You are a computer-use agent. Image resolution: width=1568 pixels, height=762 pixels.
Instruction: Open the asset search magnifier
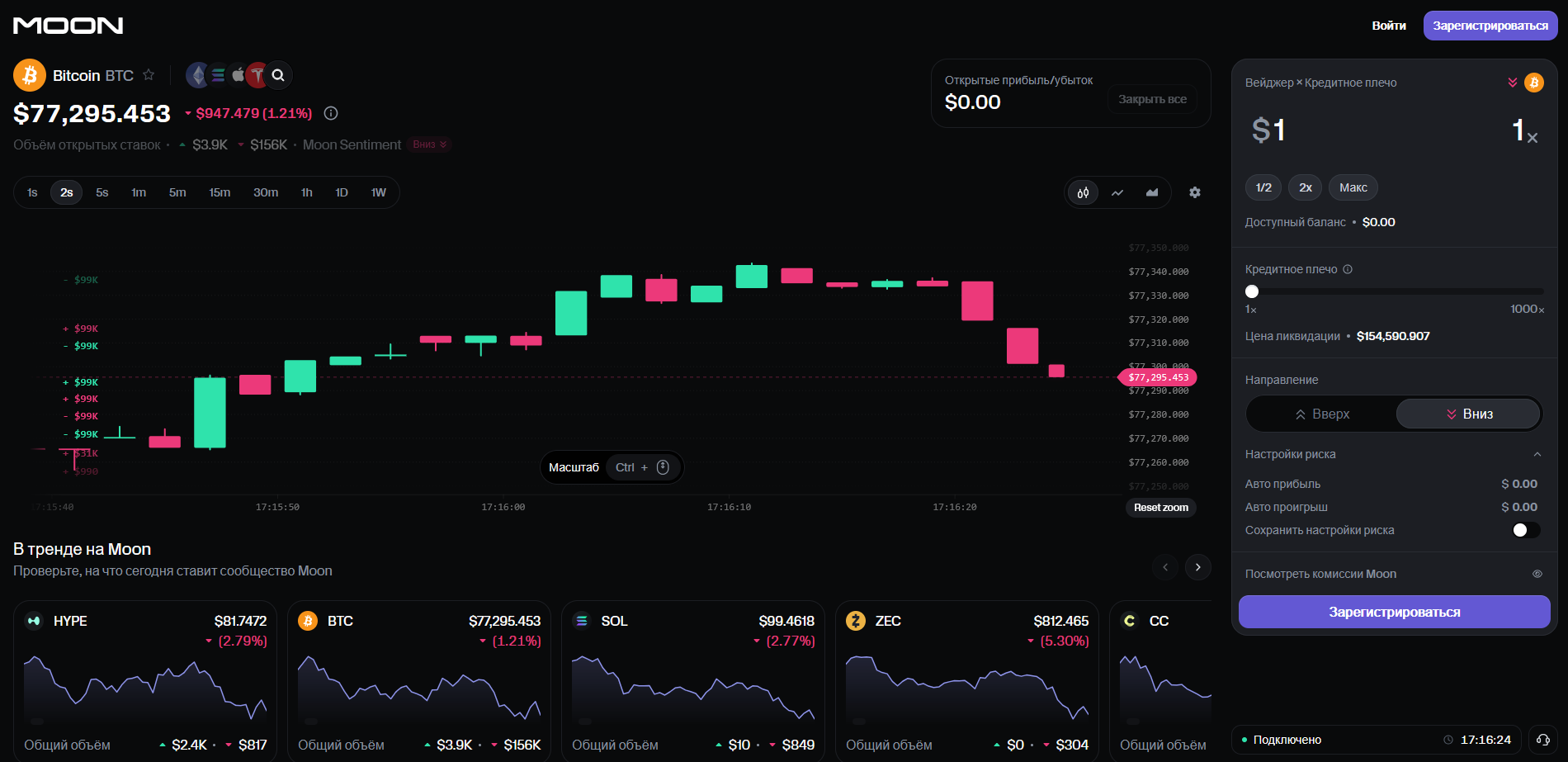tap(279, 75)
